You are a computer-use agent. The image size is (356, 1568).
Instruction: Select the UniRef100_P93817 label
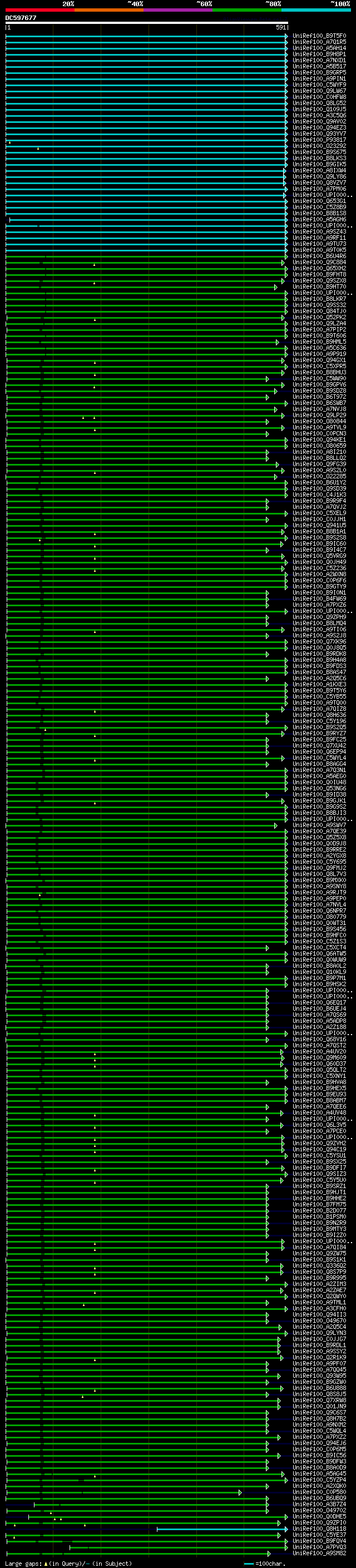click(x=319, y=140)
